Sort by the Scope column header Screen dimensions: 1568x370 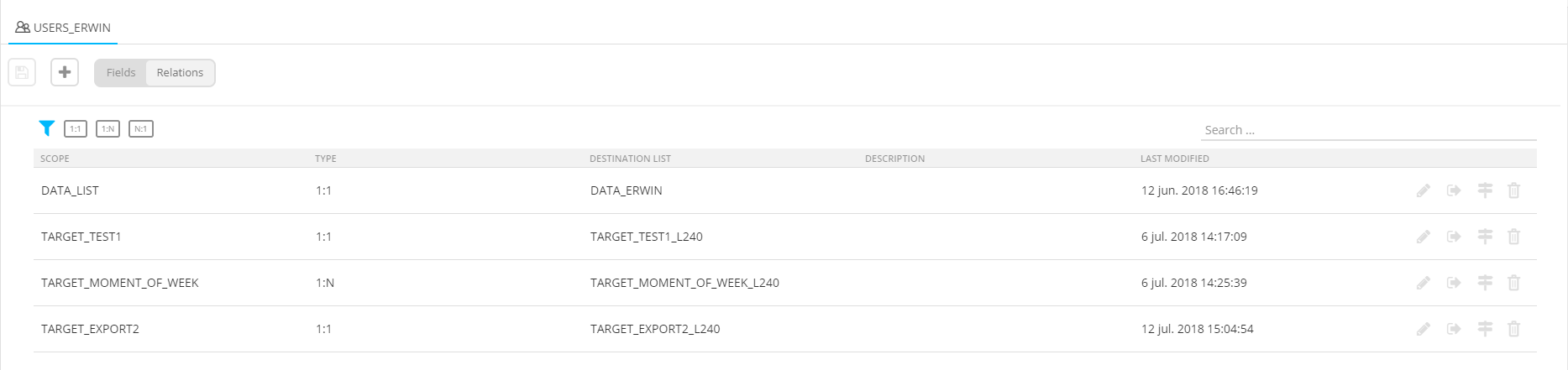click(x=55, y=159)
